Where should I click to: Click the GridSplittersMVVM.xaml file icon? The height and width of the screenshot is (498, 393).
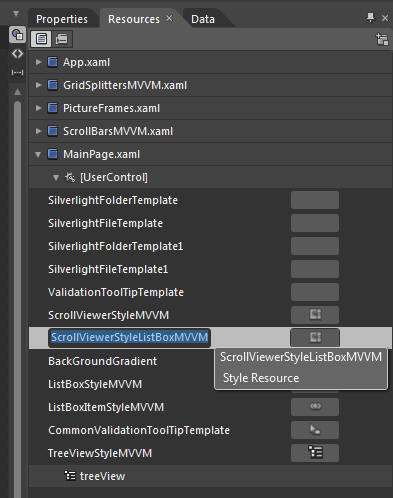point(52,85)
